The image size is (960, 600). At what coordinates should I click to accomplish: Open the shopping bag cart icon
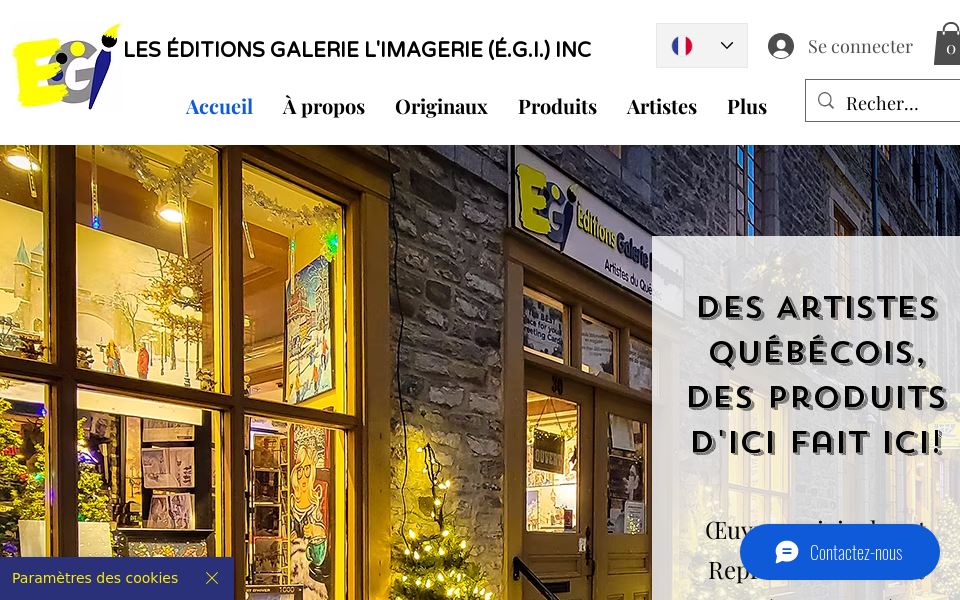tap(948, 44)
